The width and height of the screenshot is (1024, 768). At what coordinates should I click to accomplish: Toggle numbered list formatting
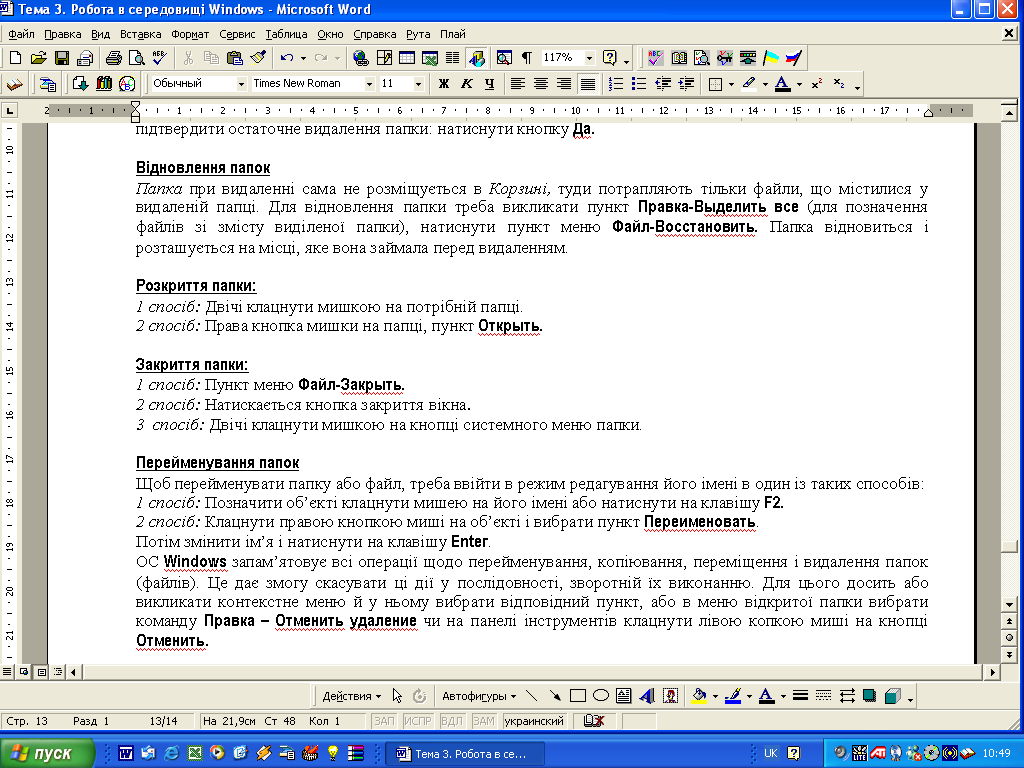click(x=615, y=84)
